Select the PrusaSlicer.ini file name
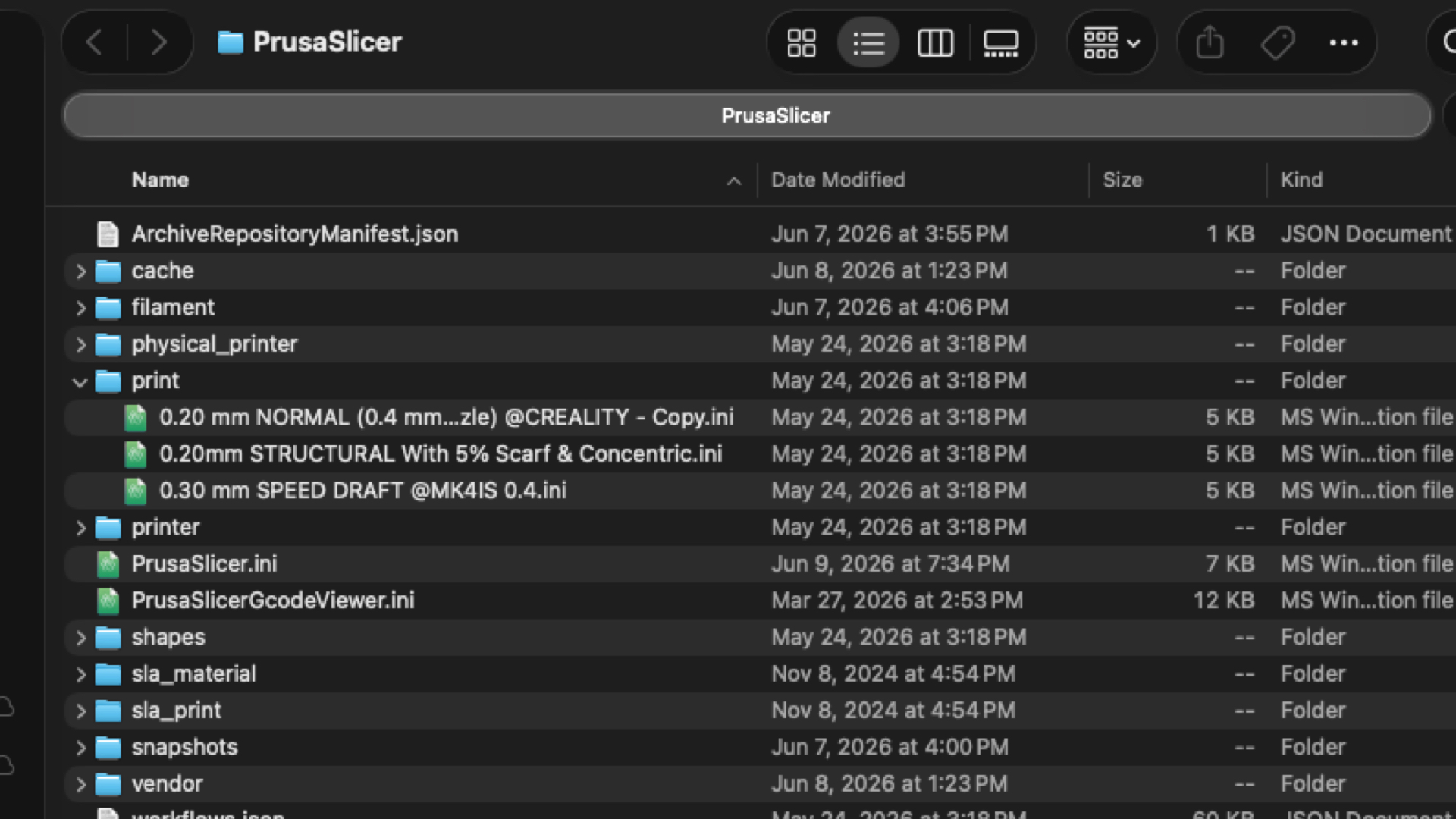 (x=204, y=563)
